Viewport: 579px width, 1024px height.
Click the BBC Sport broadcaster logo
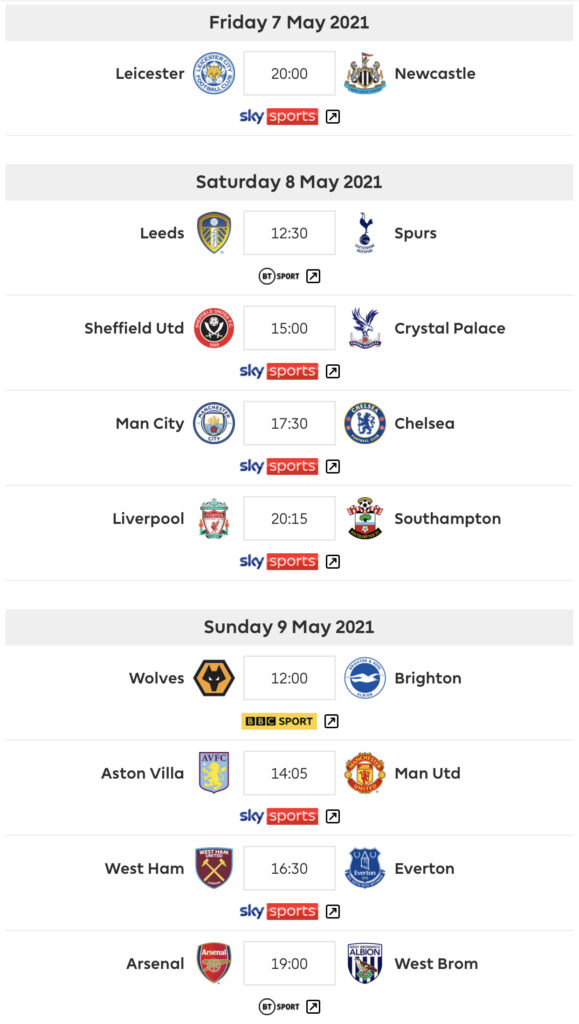pos(279,721)
